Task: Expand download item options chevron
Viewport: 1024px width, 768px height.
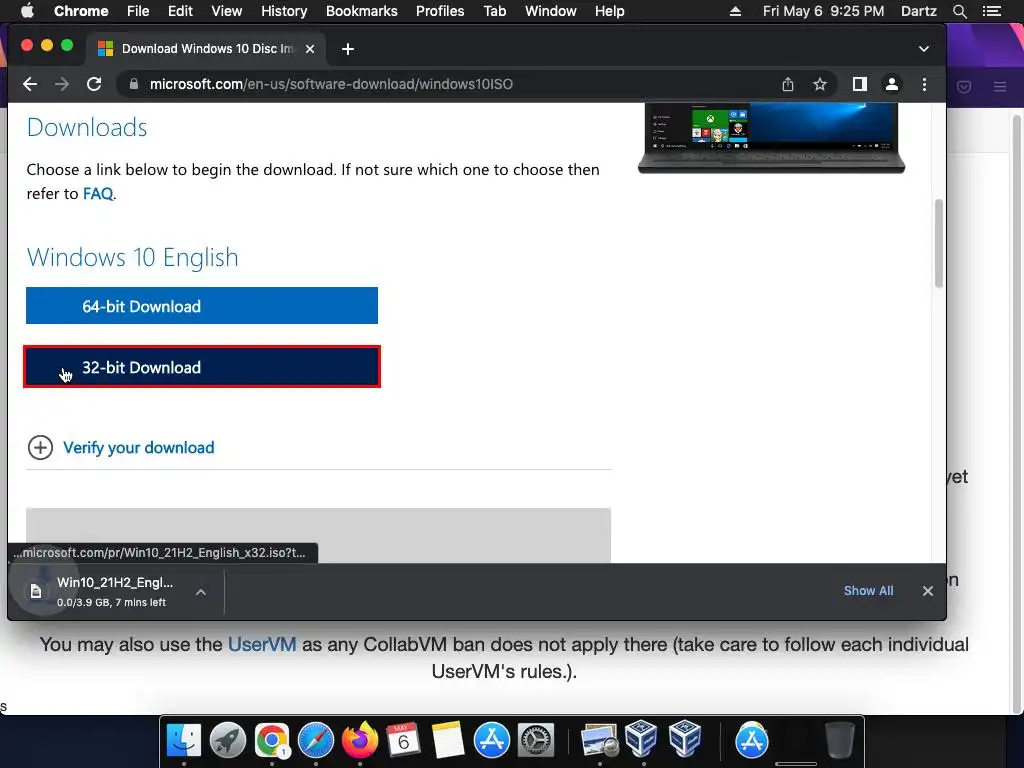Action: point(201,592)
